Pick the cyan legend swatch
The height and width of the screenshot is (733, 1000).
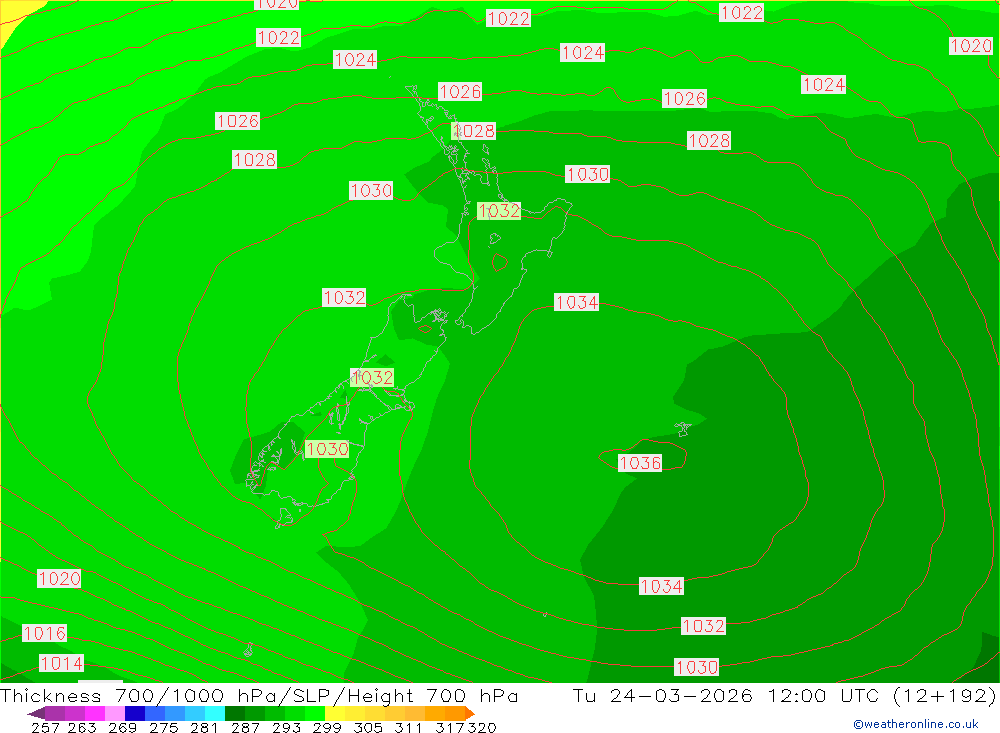(215, 713)
